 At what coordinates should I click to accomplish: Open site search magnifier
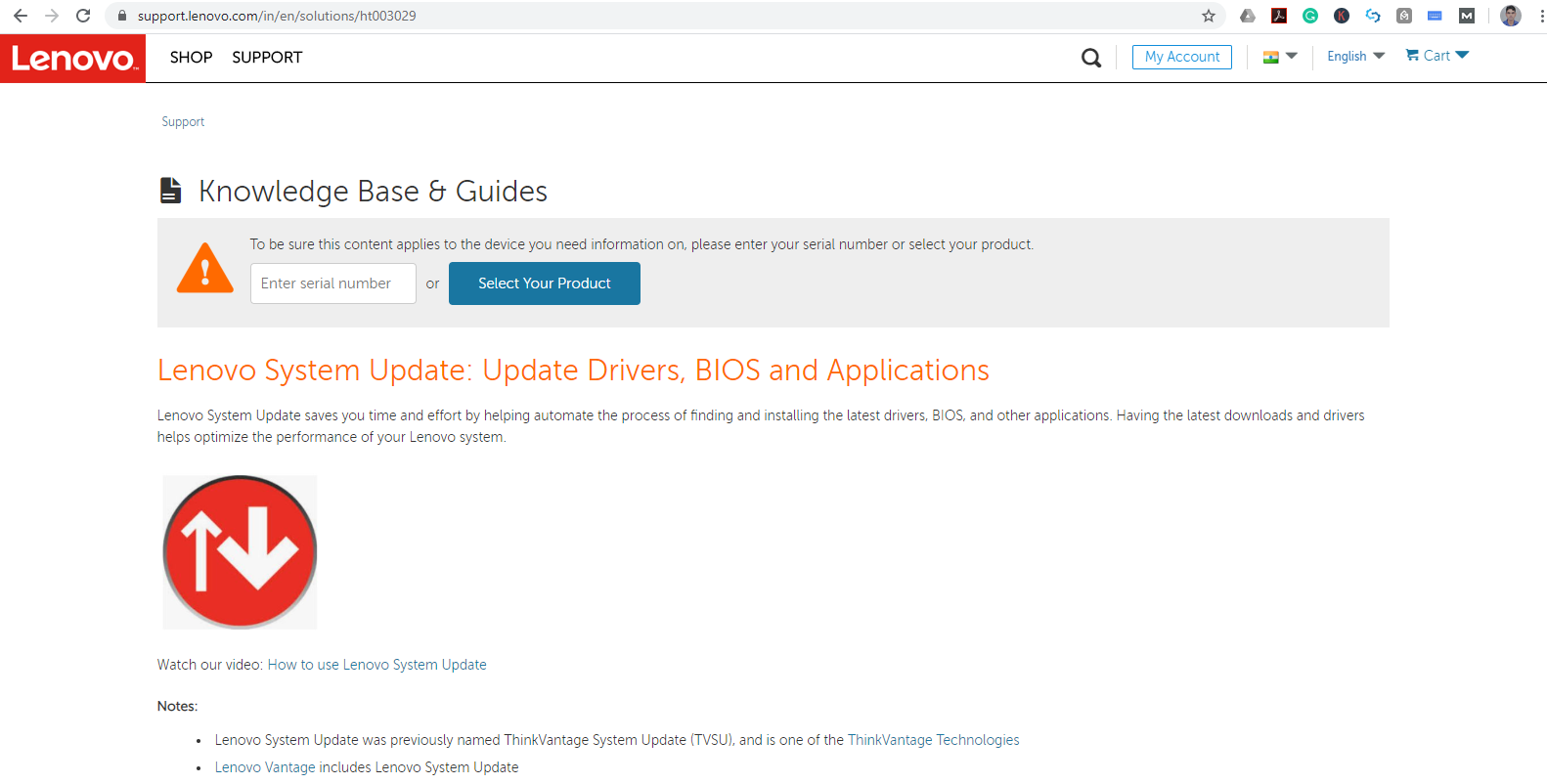pos(1091,58)
